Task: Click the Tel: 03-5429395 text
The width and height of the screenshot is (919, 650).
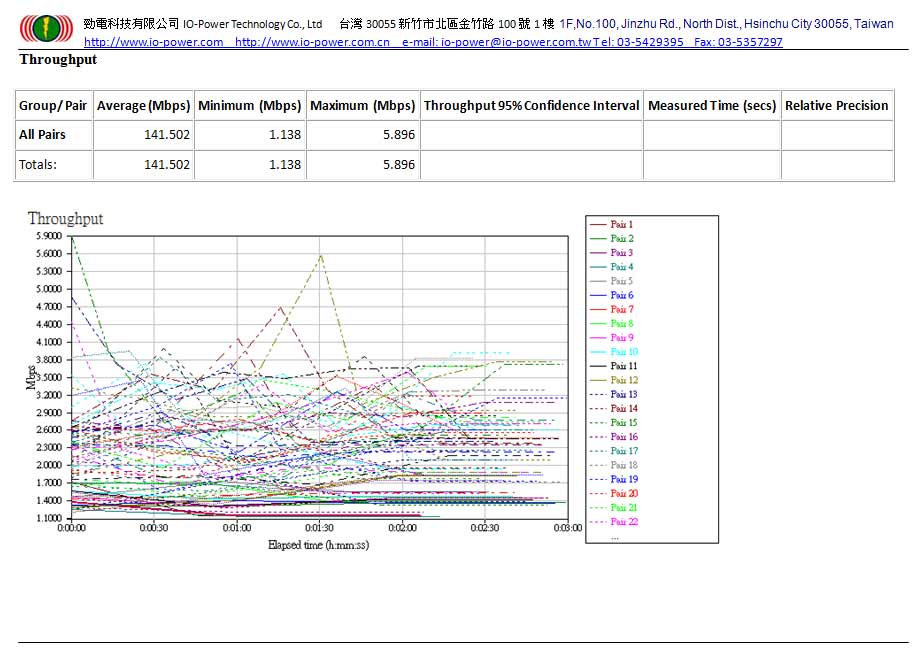Action: (638, 42)
